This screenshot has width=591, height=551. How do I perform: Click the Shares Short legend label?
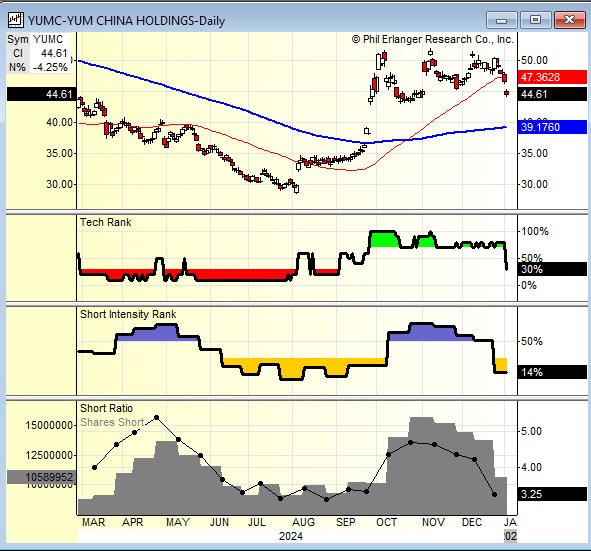[x=112, y=422]
